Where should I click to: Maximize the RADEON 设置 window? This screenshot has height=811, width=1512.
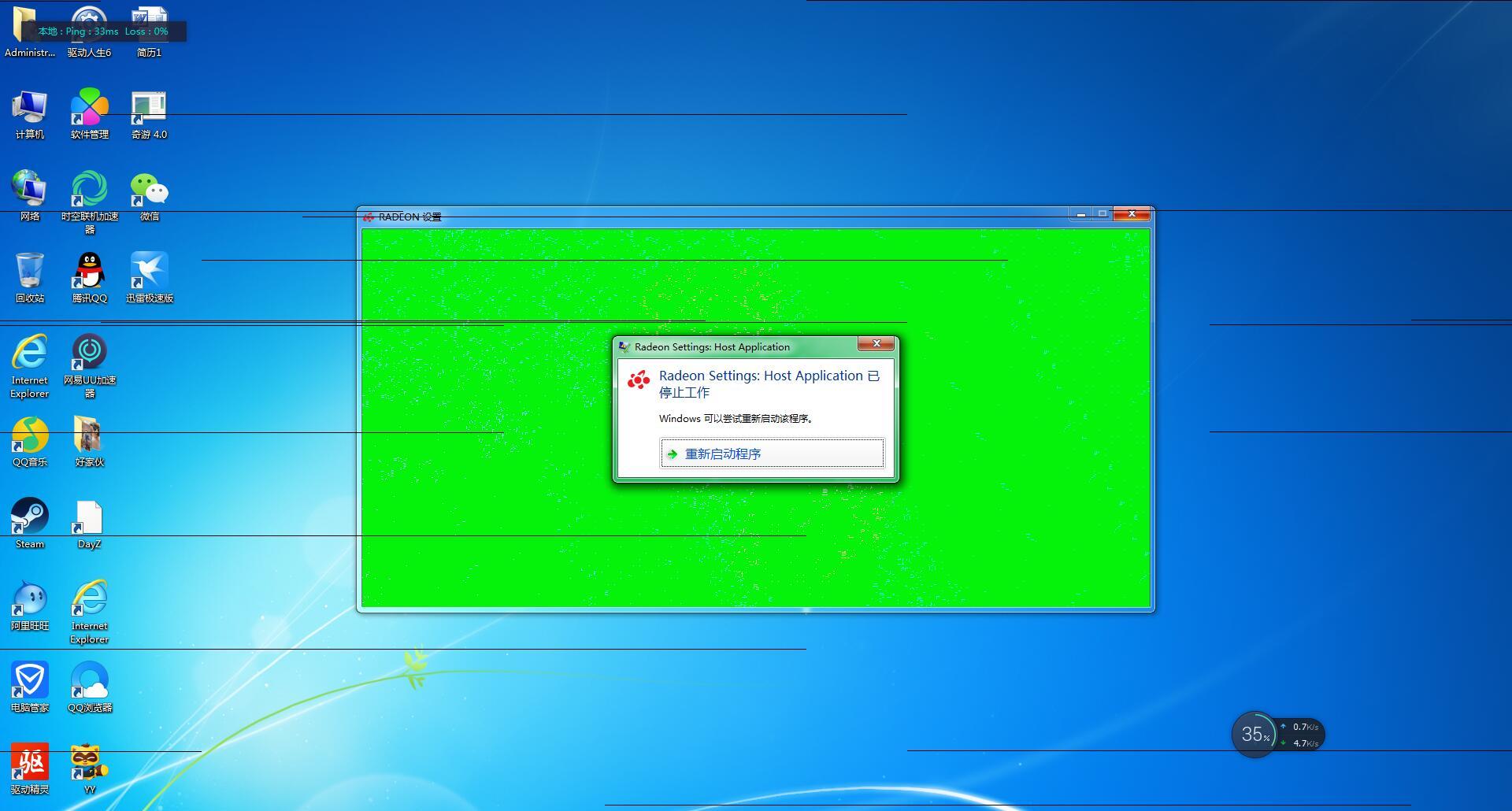(1102, 213)
